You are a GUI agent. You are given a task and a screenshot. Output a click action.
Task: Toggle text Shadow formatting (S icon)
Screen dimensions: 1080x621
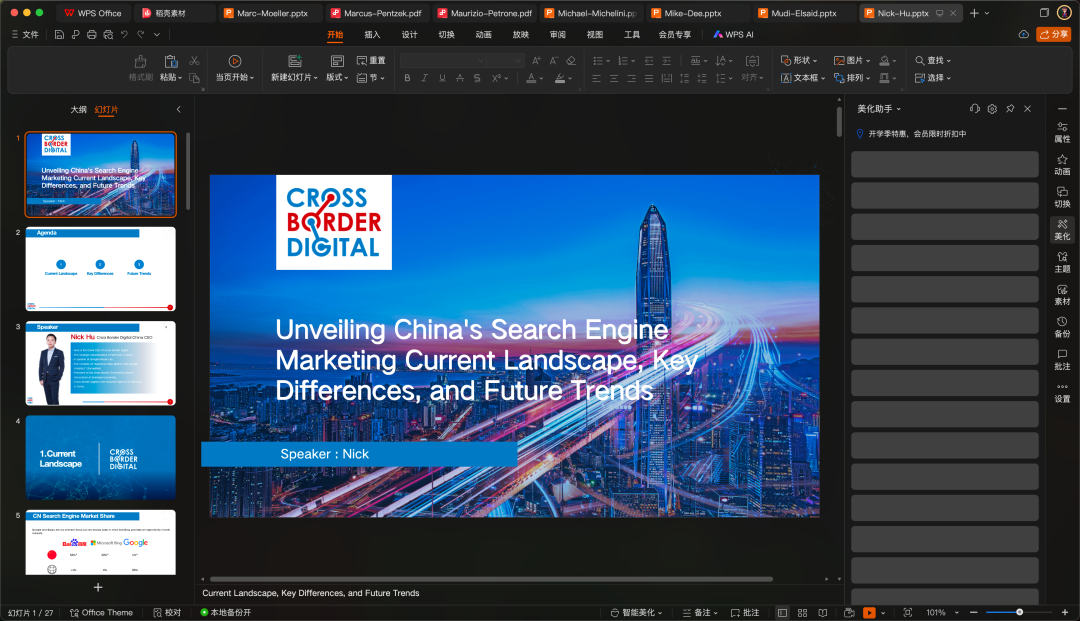(477, 78)
